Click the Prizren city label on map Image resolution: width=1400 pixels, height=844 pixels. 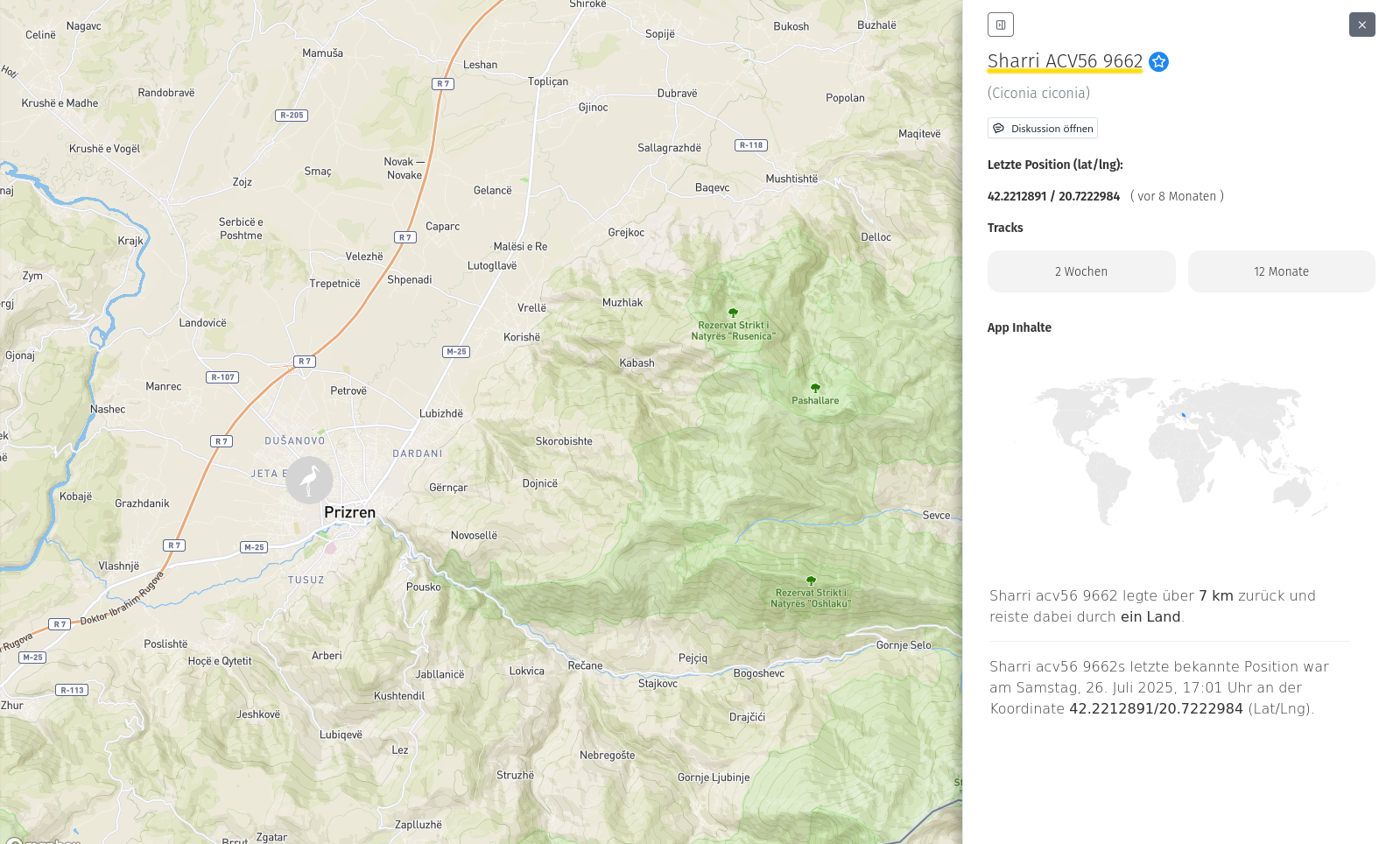tap(349, 512)
